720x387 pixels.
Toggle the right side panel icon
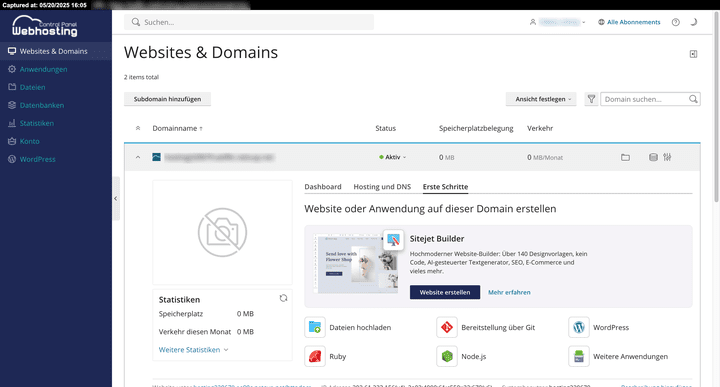(693, 54)
